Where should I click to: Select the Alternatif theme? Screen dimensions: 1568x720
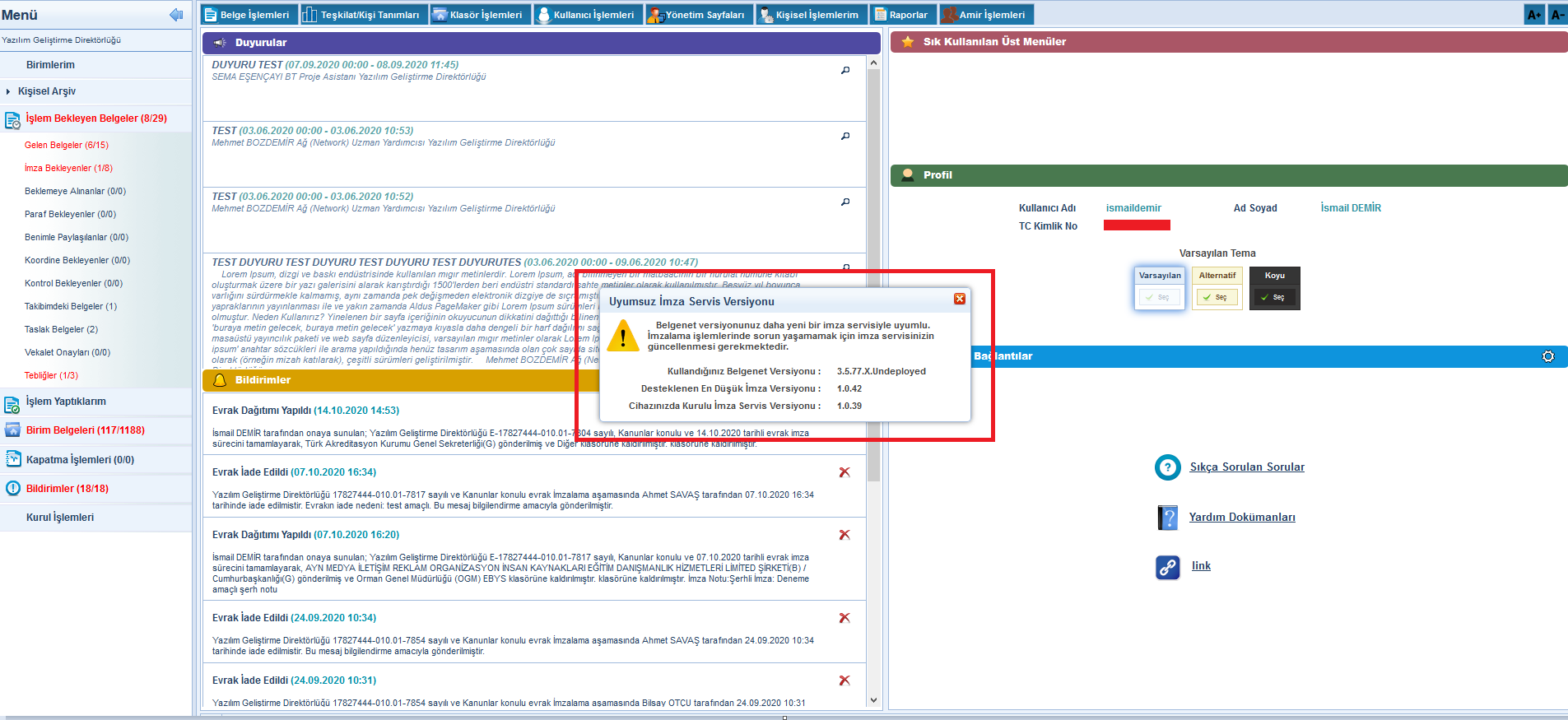pos(1217,297)
